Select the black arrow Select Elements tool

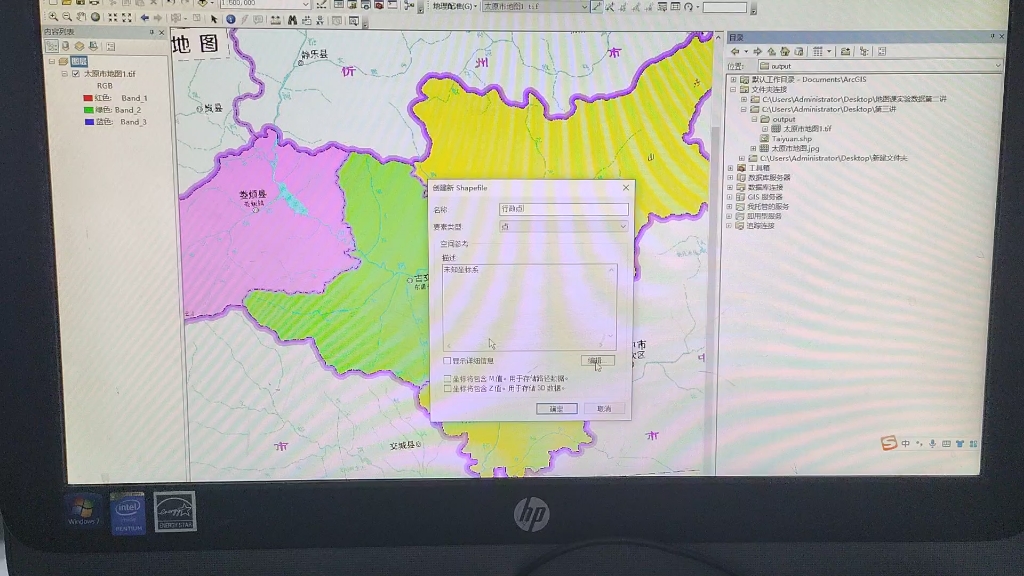pyautogui.click(x=213, y=18)
